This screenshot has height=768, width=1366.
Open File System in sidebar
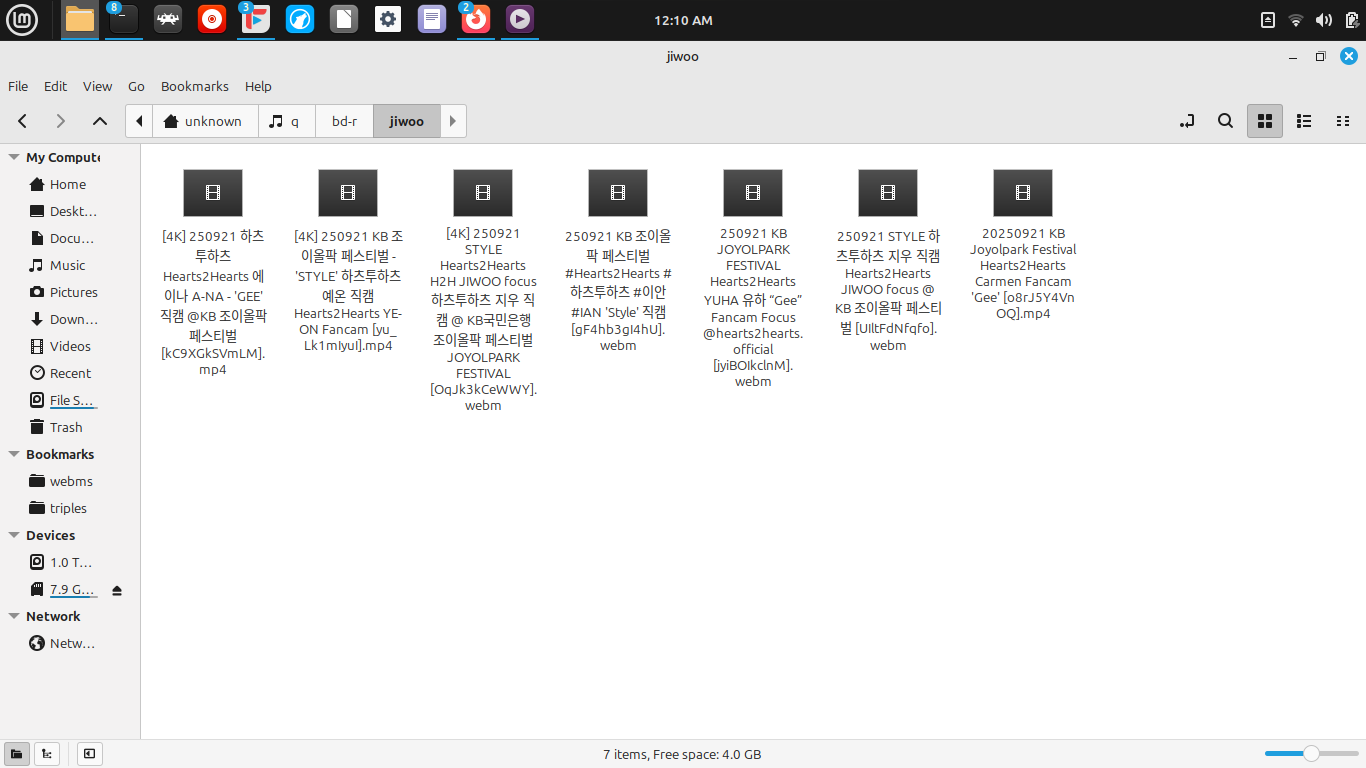point(65,400)
